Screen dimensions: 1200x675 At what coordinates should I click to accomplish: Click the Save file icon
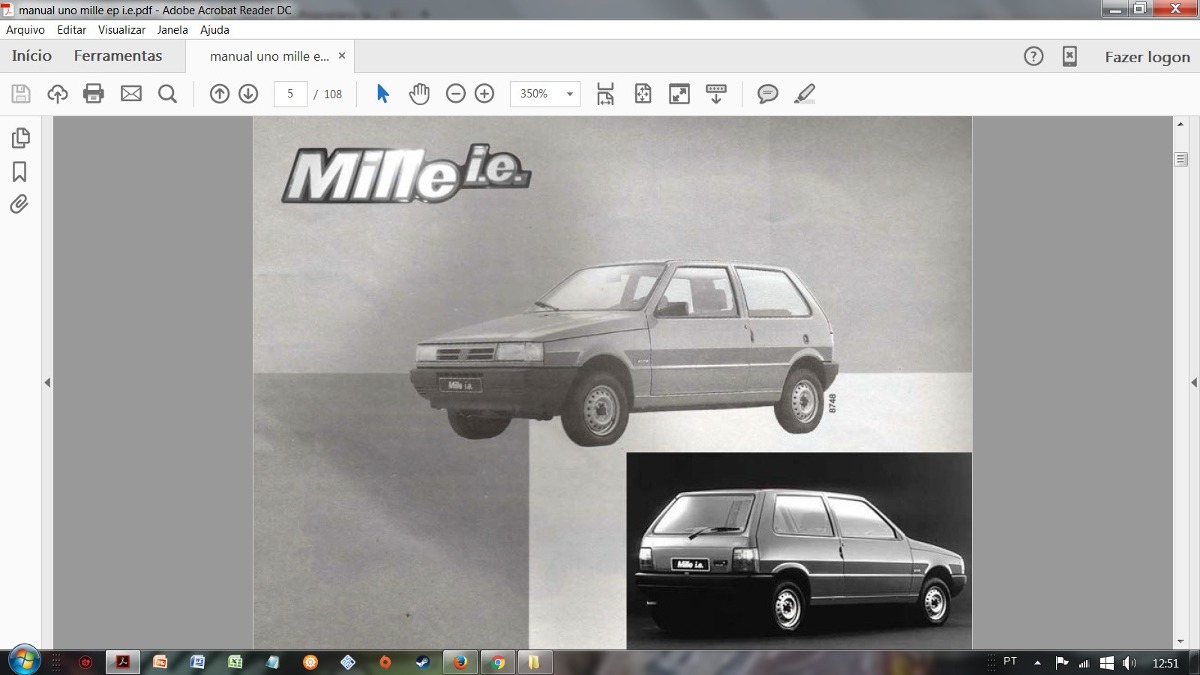[x=20, y=94]
